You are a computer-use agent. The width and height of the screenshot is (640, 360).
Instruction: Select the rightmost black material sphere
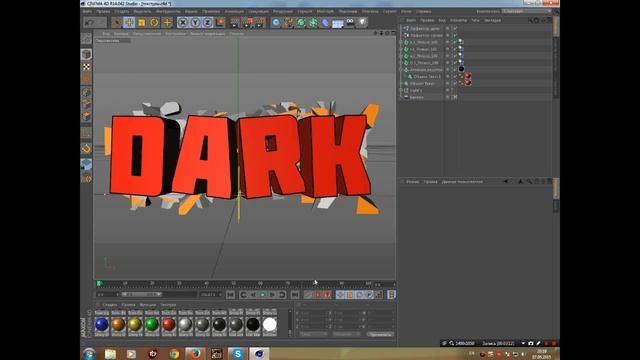click(253, 324)
